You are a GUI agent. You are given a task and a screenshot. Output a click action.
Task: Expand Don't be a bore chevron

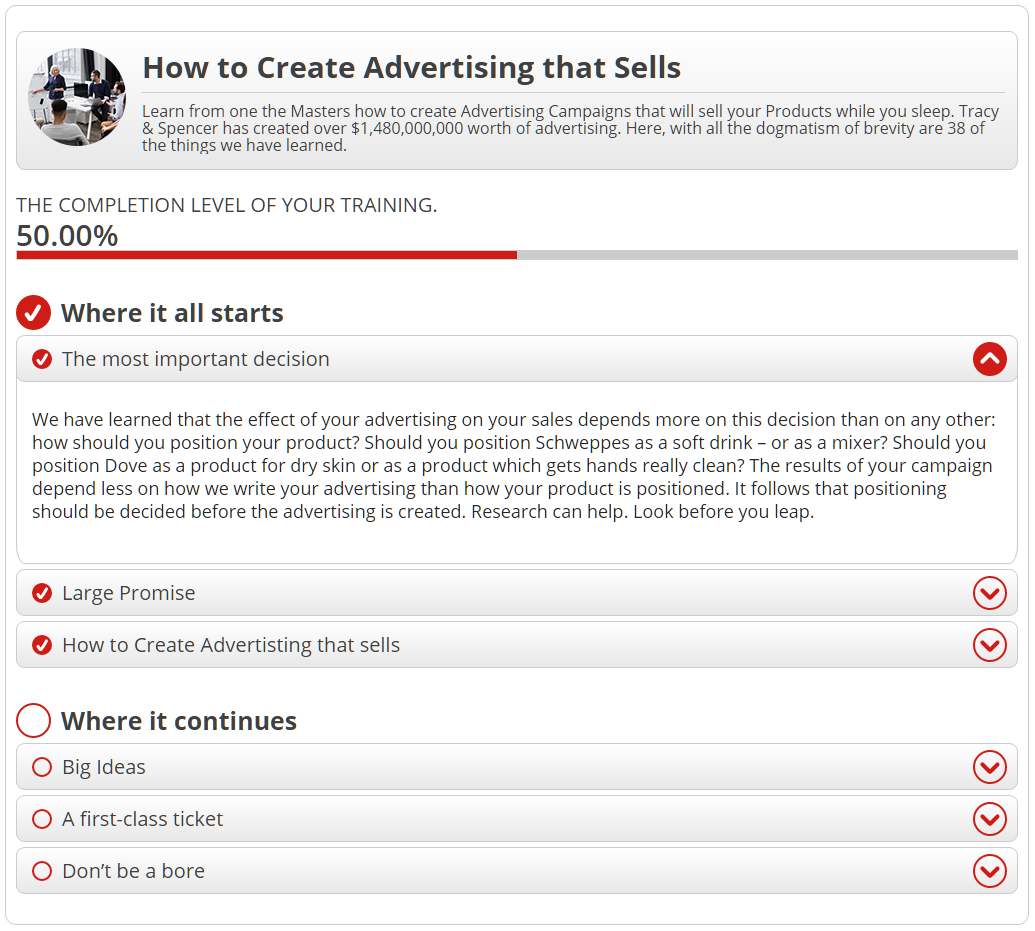(989, 871)
